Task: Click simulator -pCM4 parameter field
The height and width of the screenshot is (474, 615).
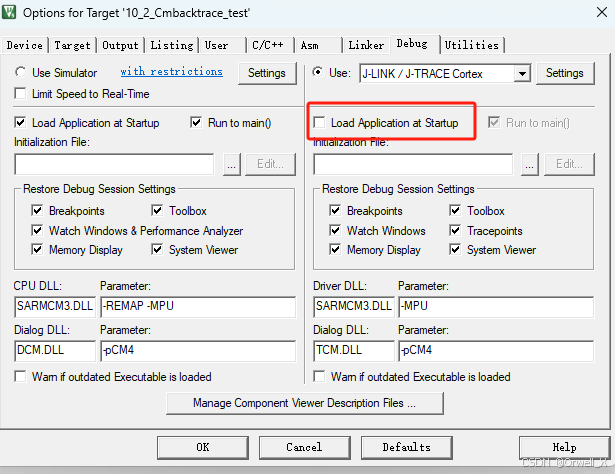Action: pos(198,350)
